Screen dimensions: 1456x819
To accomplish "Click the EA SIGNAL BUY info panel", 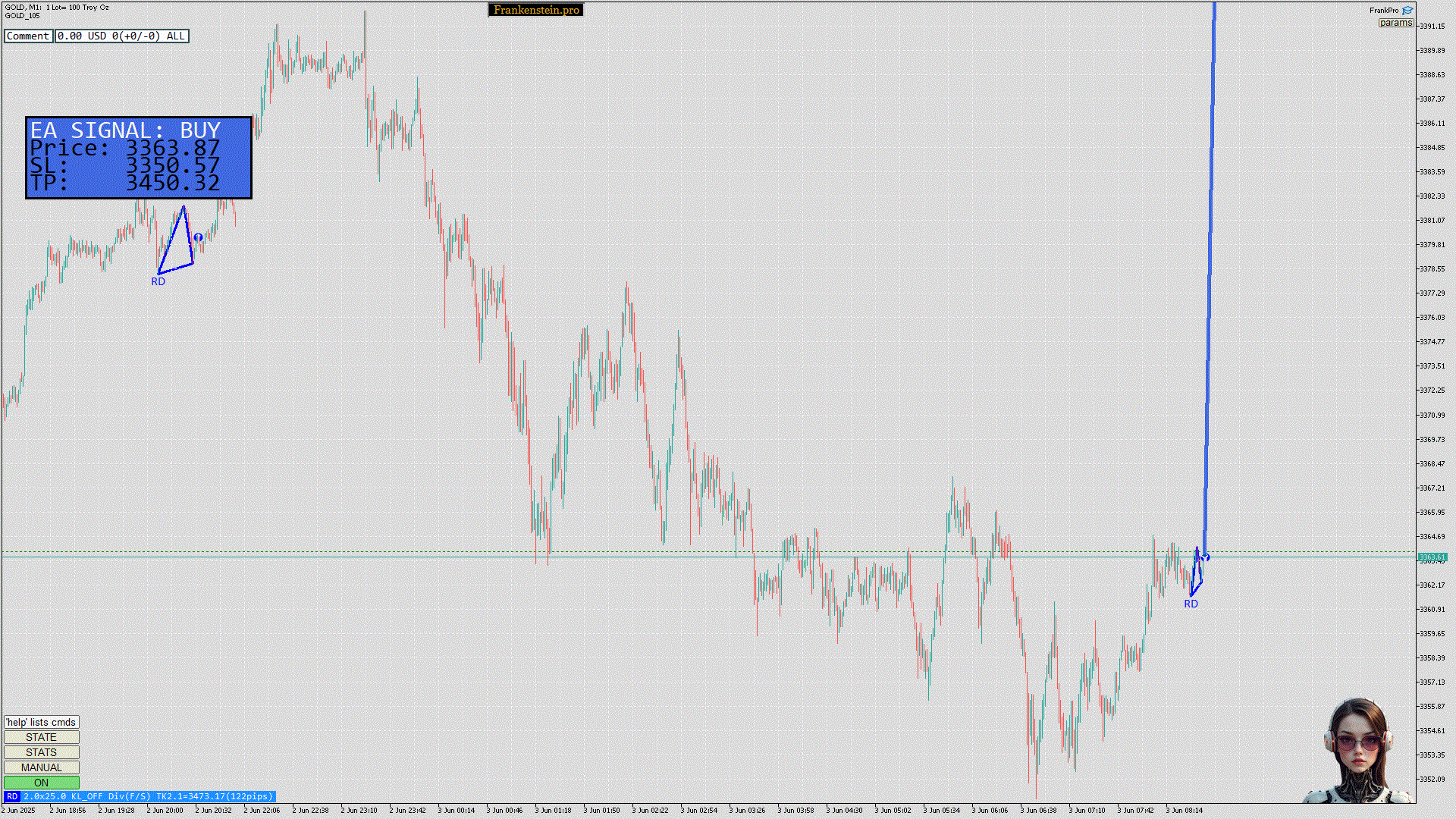I will coord(138,158).
